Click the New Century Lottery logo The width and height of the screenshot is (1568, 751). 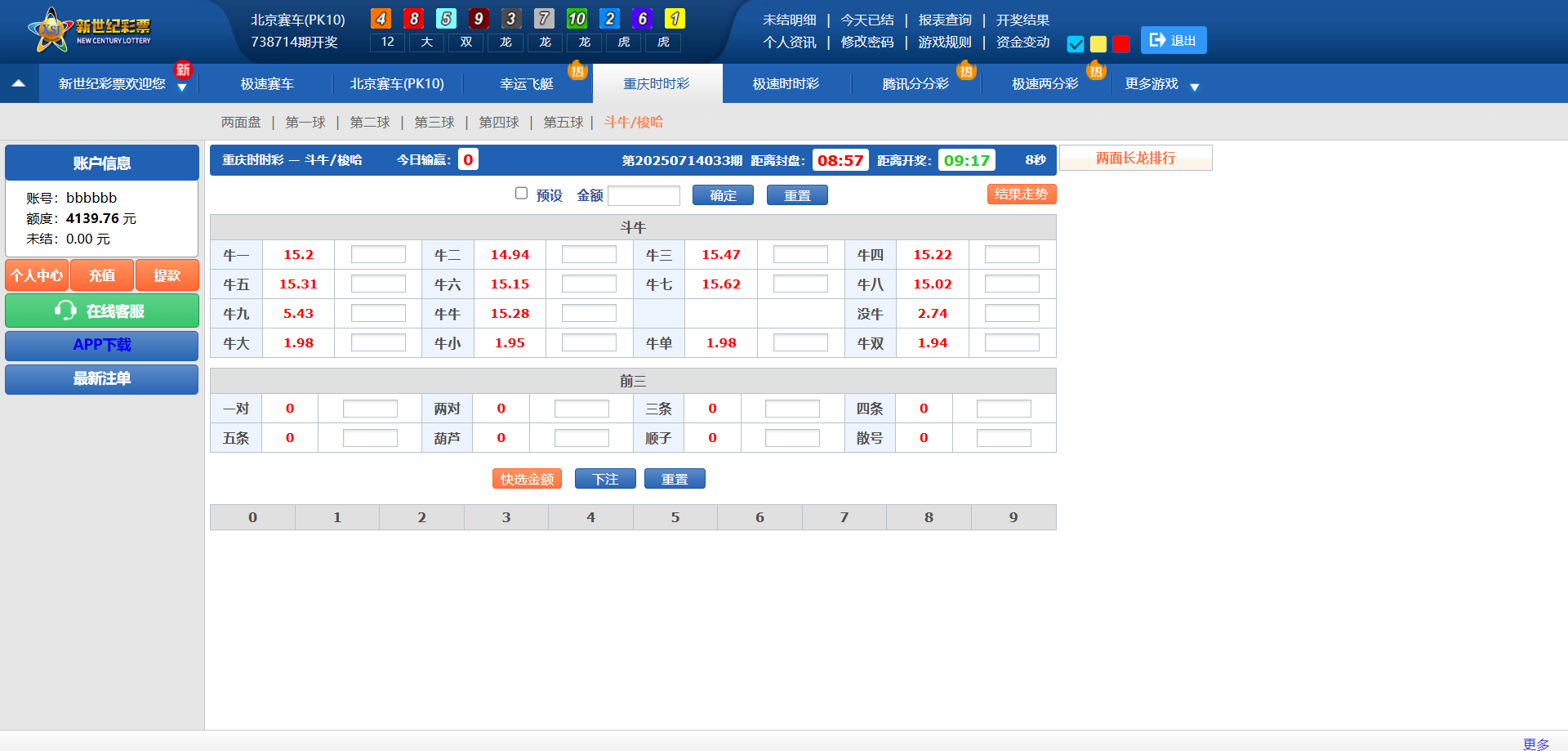pyautogui.click(x=90, y=30)
